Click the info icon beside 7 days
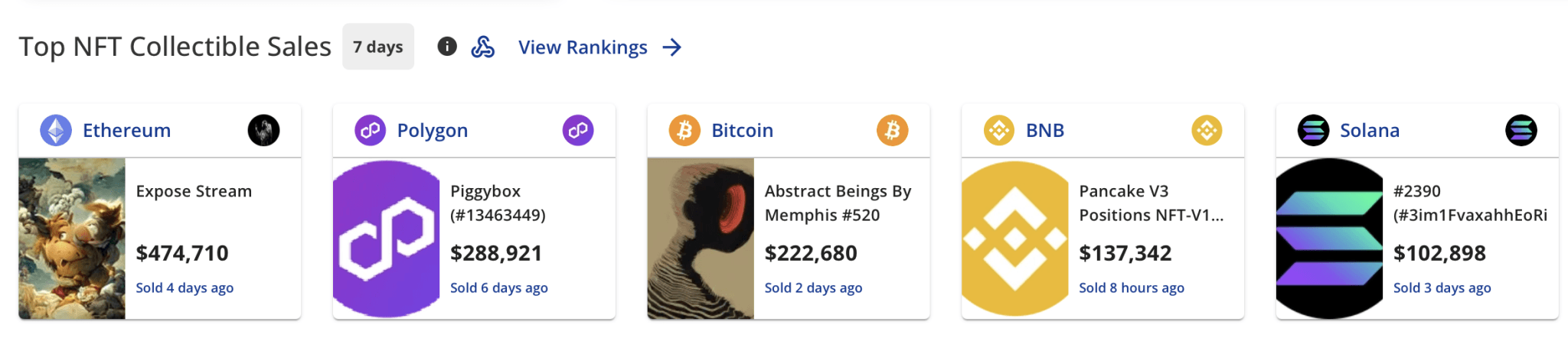Screen dimensions: 1568x351 click(x=447, y=47)
